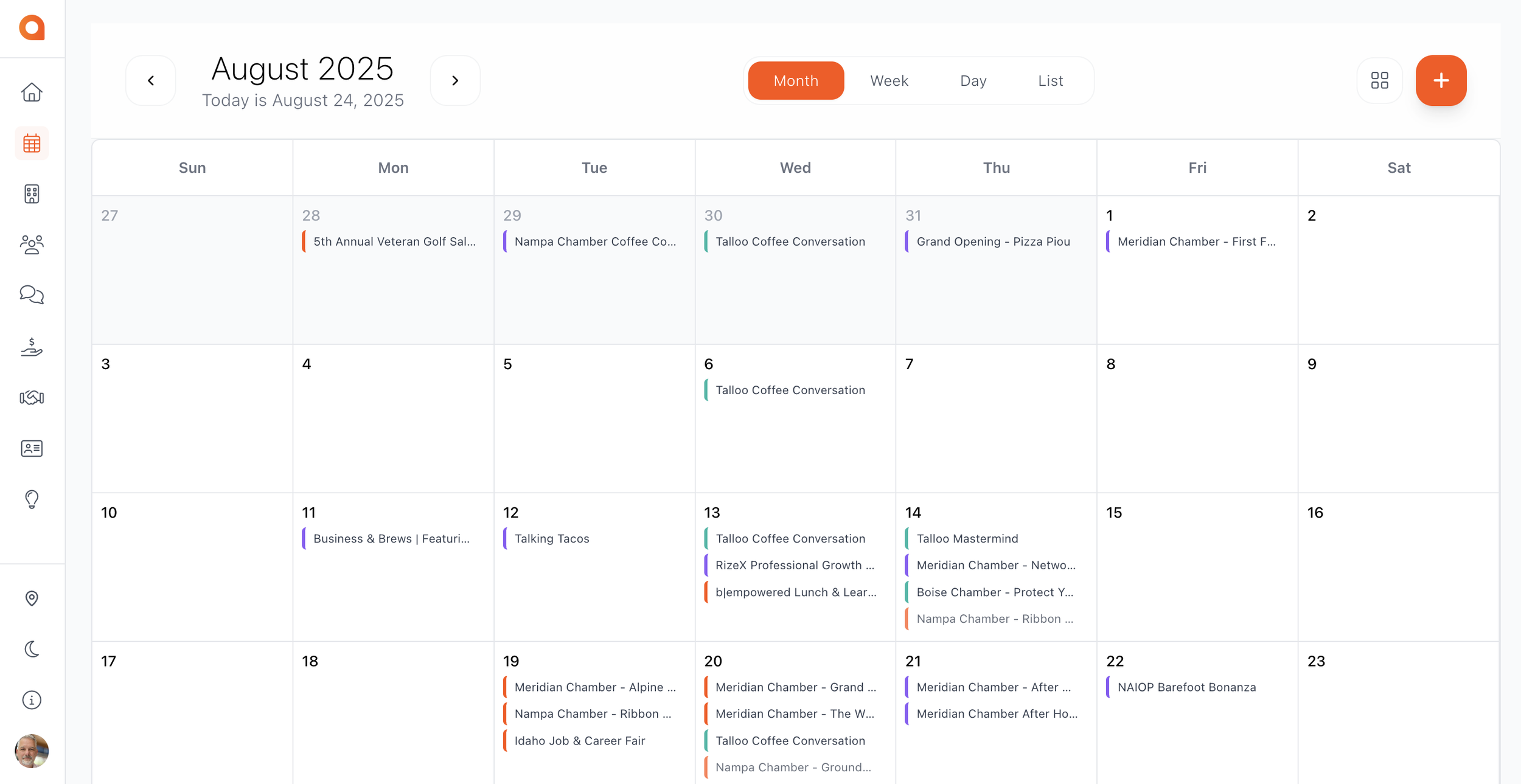Image resolution: width=1521 pixels, height=784 pixels.
Task: Switch to List view tab
Action: tap(1050, 80)
